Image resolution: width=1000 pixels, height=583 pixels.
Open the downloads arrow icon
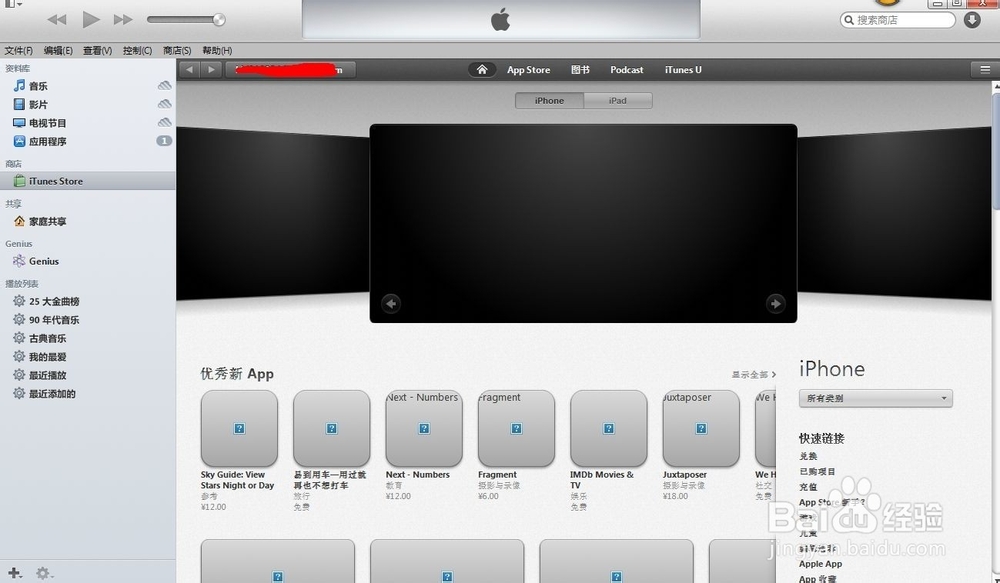click(x=972, y=20)
